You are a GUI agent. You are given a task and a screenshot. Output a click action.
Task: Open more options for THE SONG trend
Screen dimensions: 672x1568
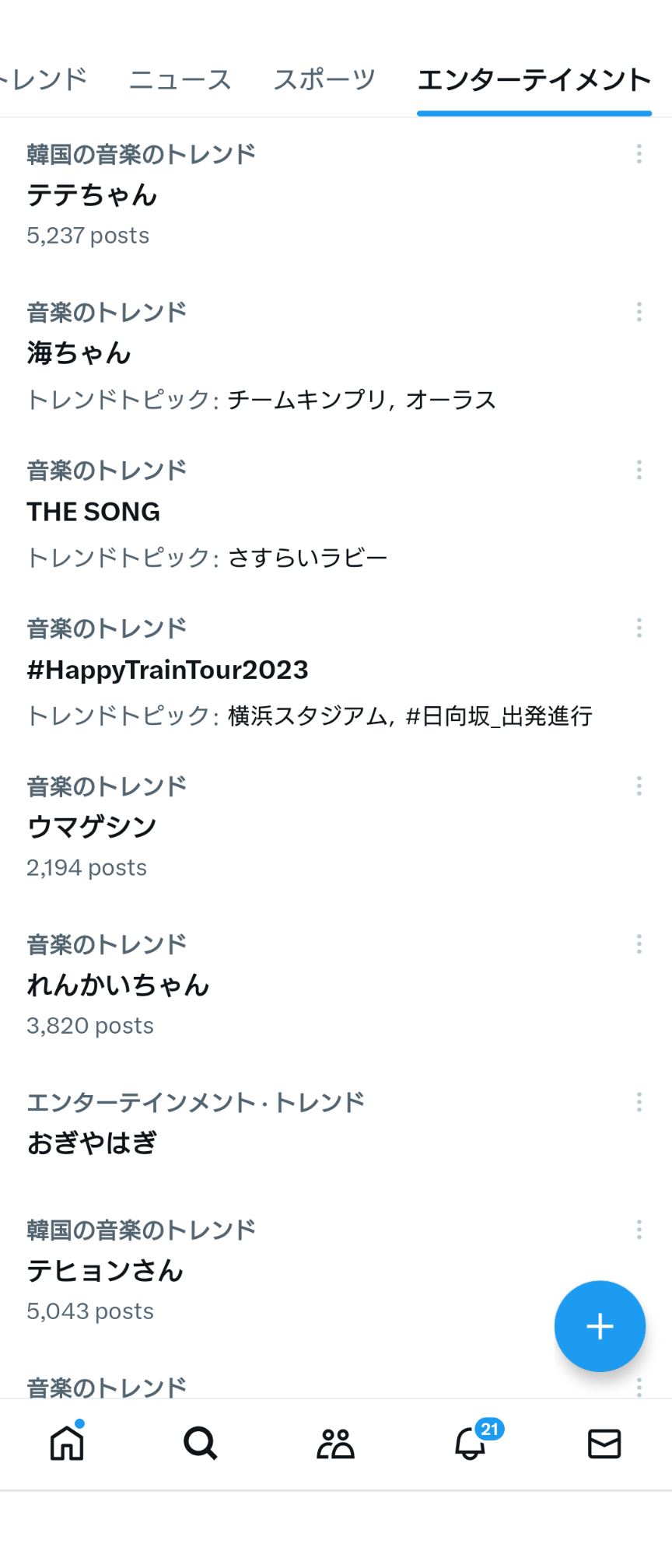639,470
